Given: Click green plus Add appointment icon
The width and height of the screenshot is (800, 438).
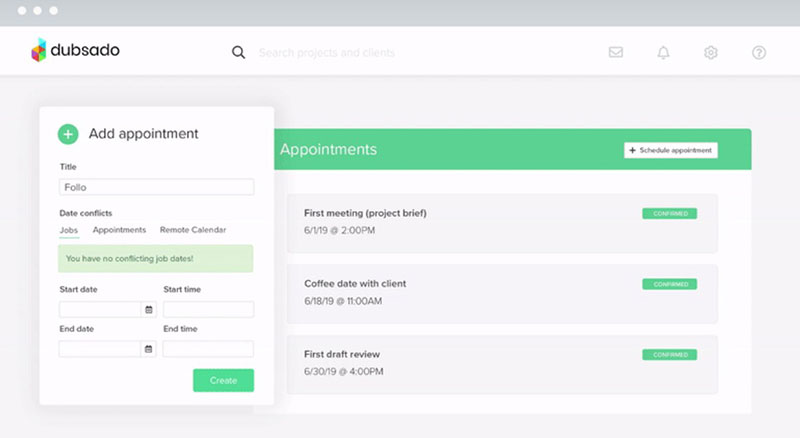Looking at the screenshot, I should (x=68, y=134).
